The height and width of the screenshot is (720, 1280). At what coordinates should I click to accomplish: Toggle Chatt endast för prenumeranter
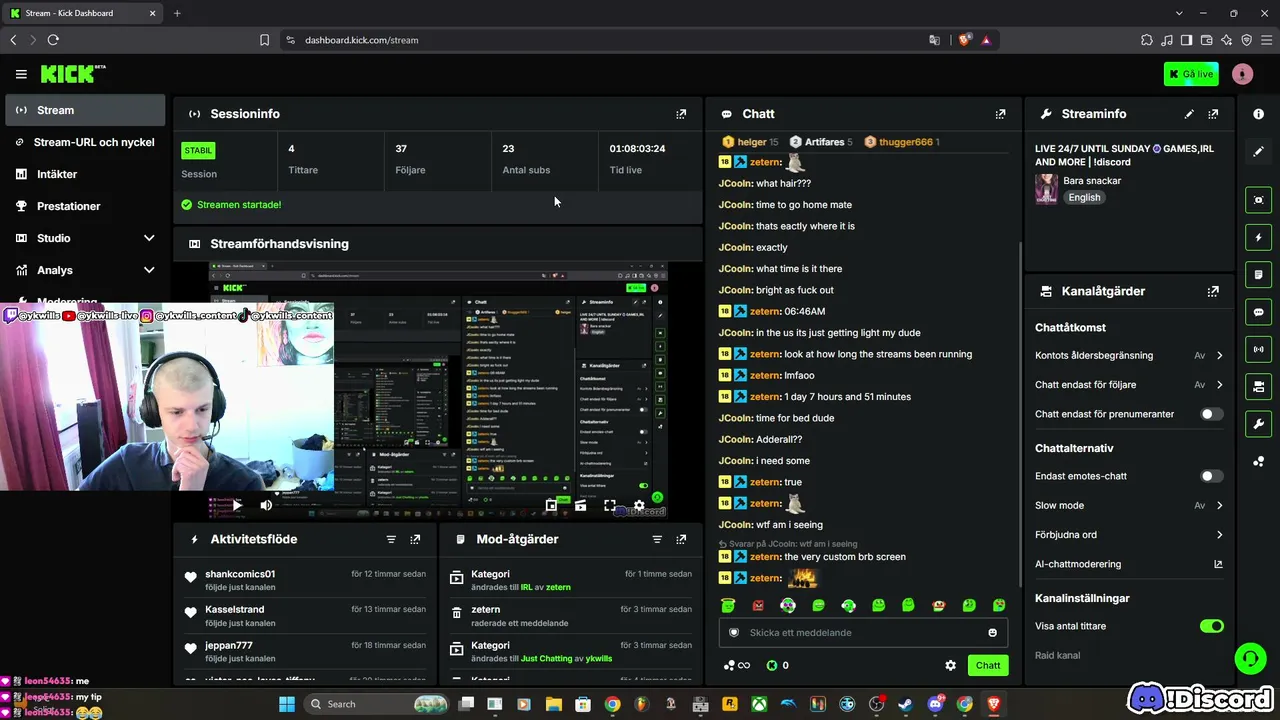[1211, 414]
